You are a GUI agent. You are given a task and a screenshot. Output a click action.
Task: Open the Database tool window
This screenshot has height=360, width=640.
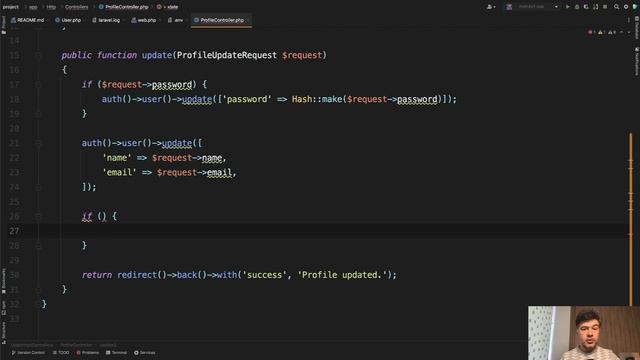(636, 28)
